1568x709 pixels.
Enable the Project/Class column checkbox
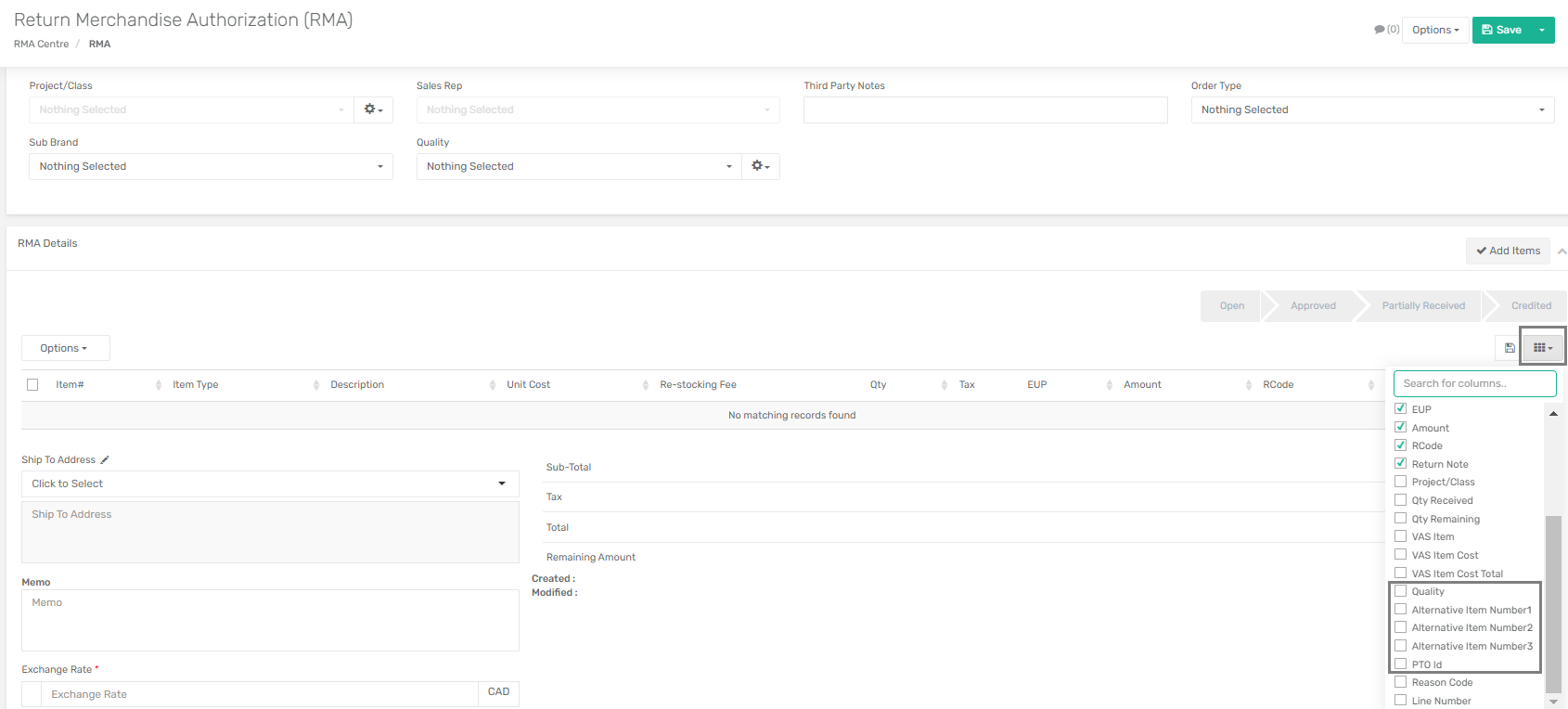click(x=1401, y=481)
